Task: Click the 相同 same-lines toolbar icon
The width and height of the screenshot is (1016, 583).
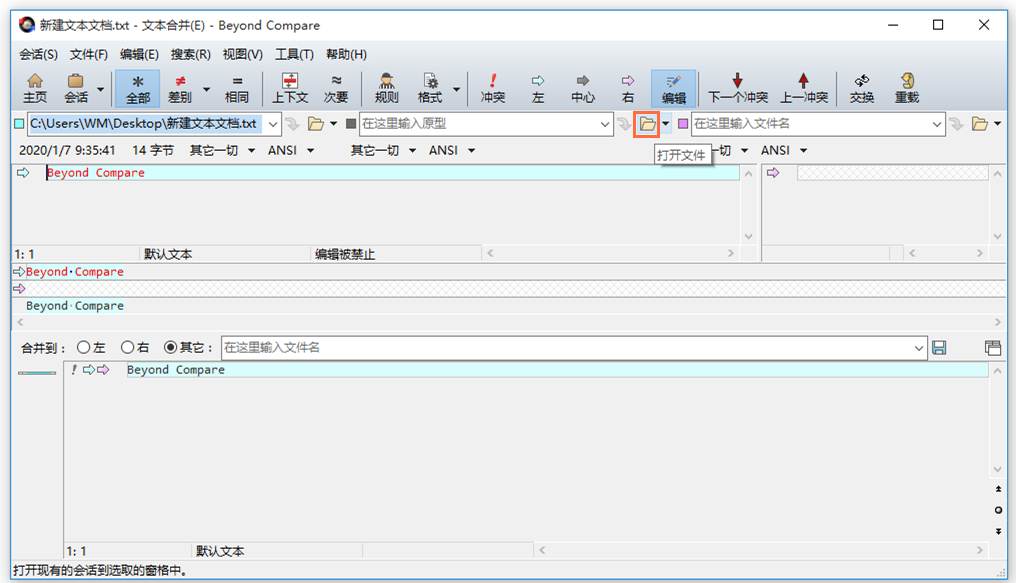Action: point(237,88)
